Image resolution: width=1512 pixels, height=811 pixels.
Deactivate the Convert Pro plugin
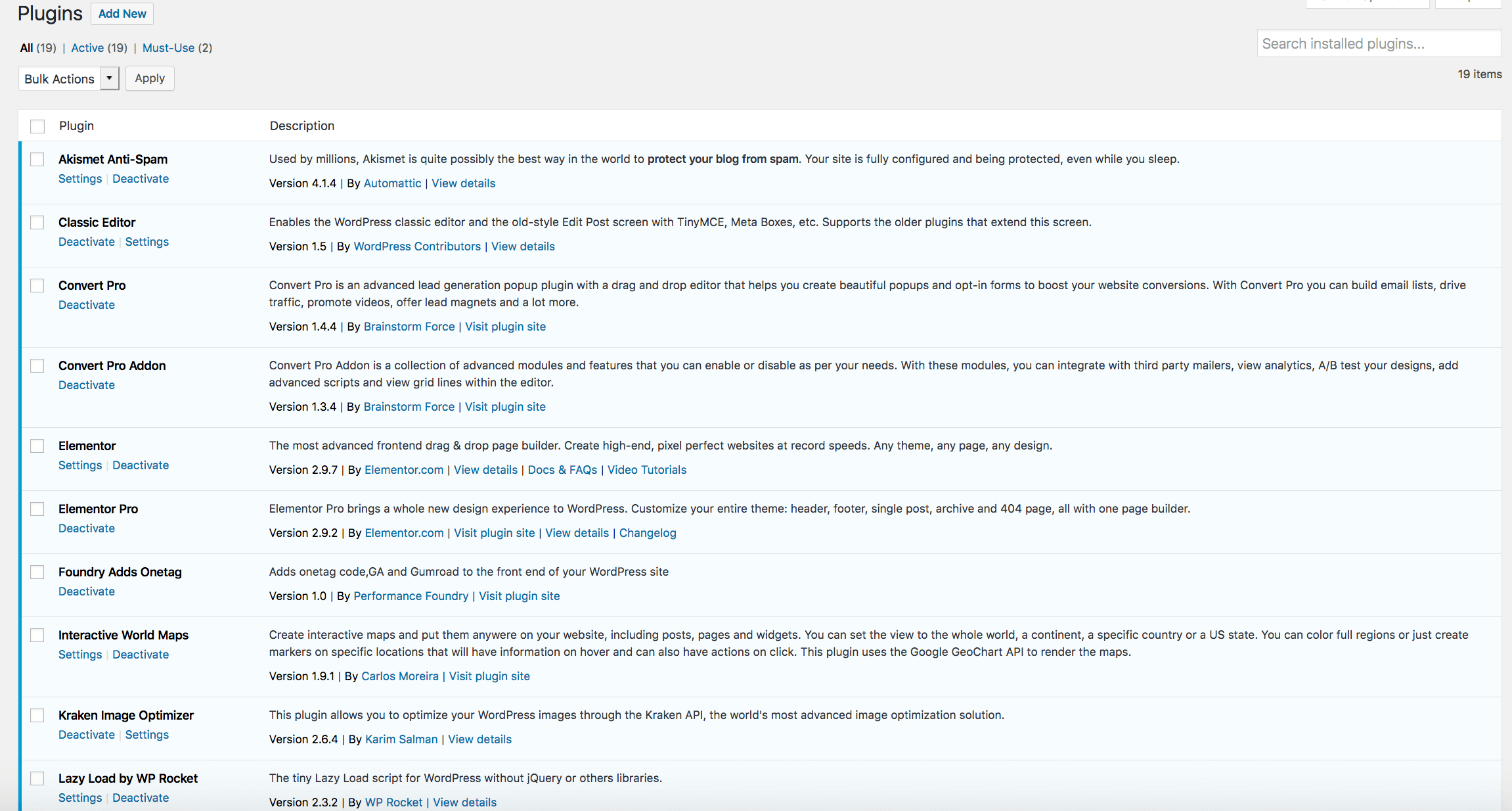pos(87,305)
